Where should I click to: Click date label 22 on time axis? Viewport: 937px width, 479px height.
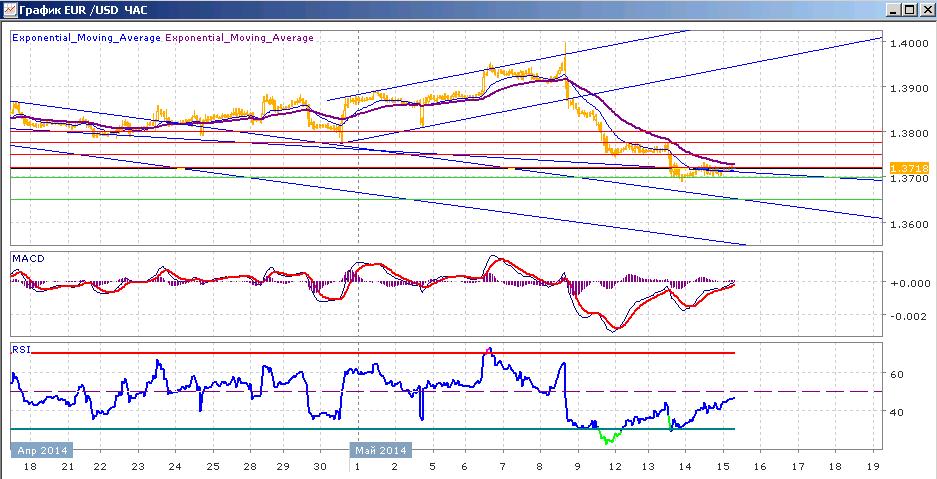100,466
